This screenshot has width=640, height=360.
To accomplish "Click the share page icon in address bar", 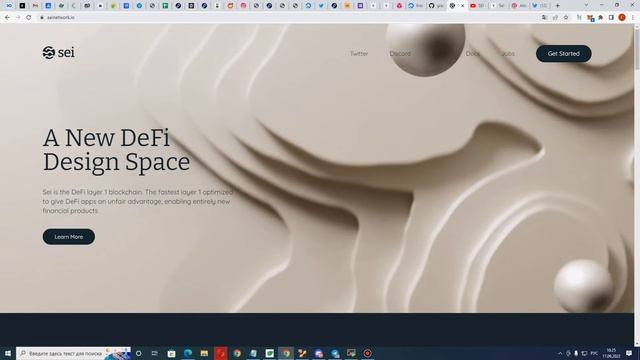I will (555, 18).
